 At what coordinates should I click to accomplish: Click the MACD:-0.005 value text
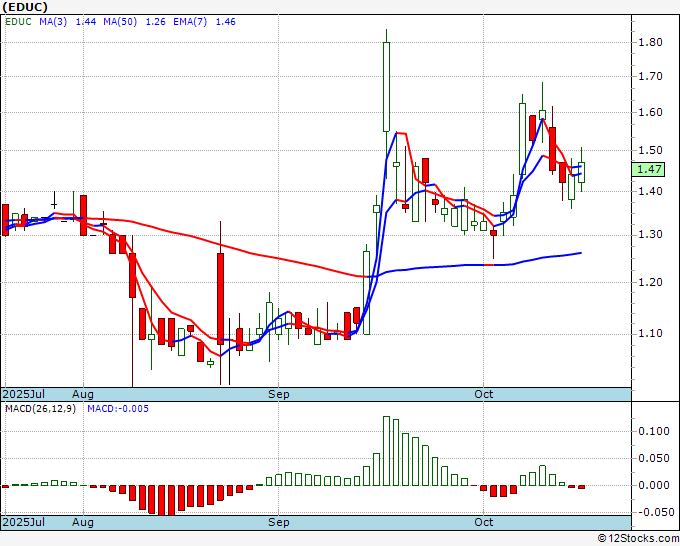coord(118,409)
